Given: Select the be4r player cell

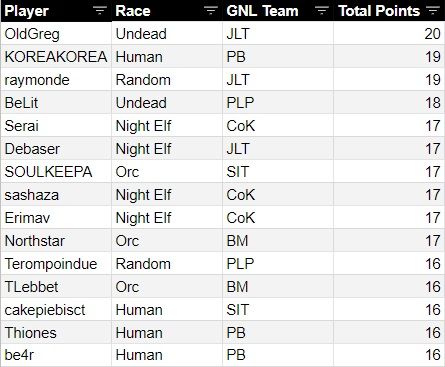Looking at the screenshot, I should tap(56, 355).
